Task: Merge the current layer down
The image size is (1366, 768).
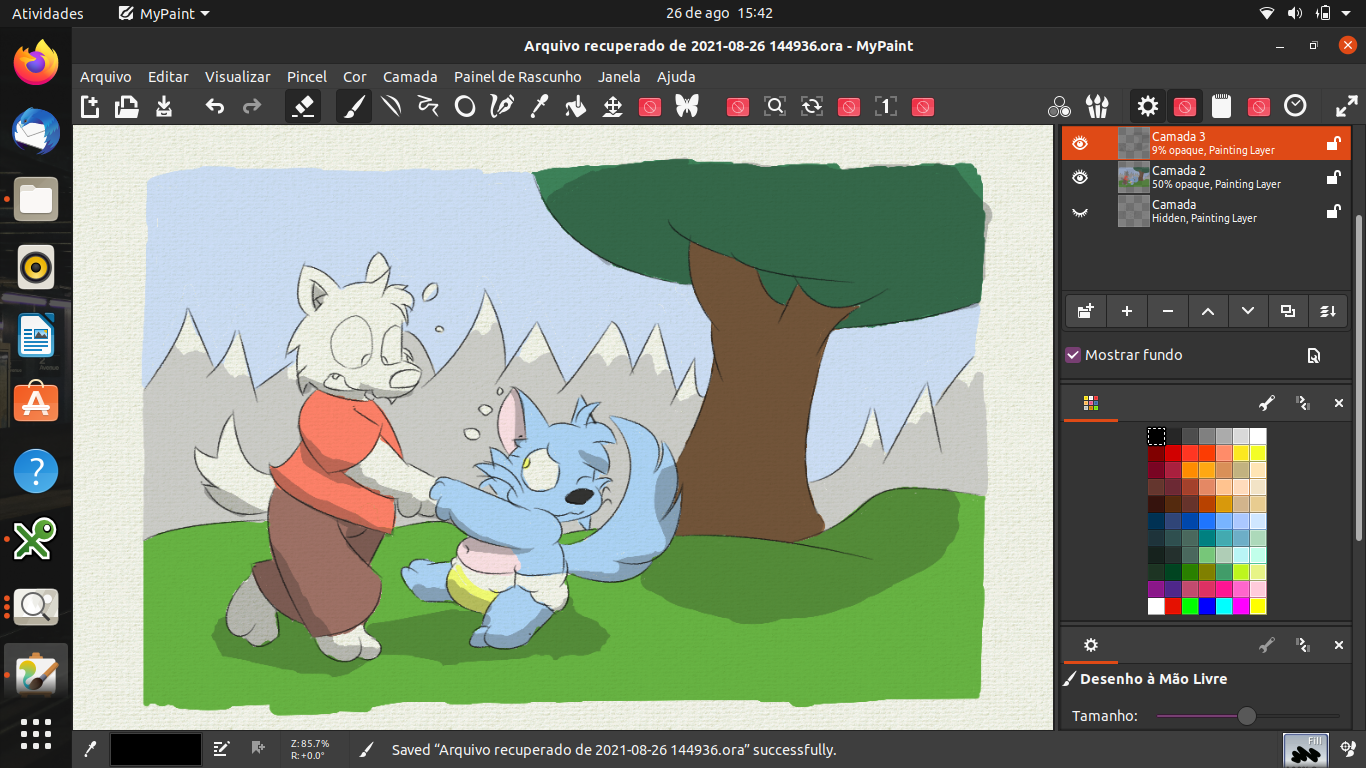Action: click(1327, 311)
